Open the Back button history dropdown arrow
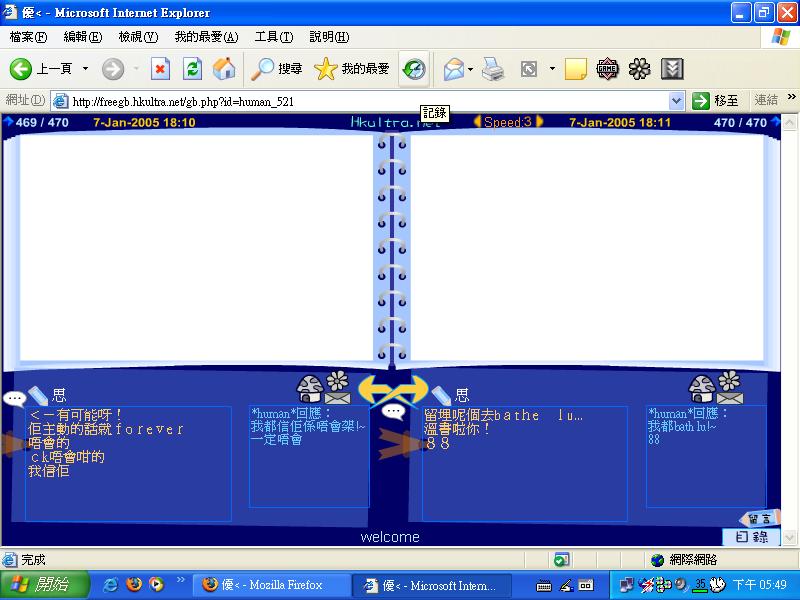This screenshot has width=800, height=600. click(85, 69)
